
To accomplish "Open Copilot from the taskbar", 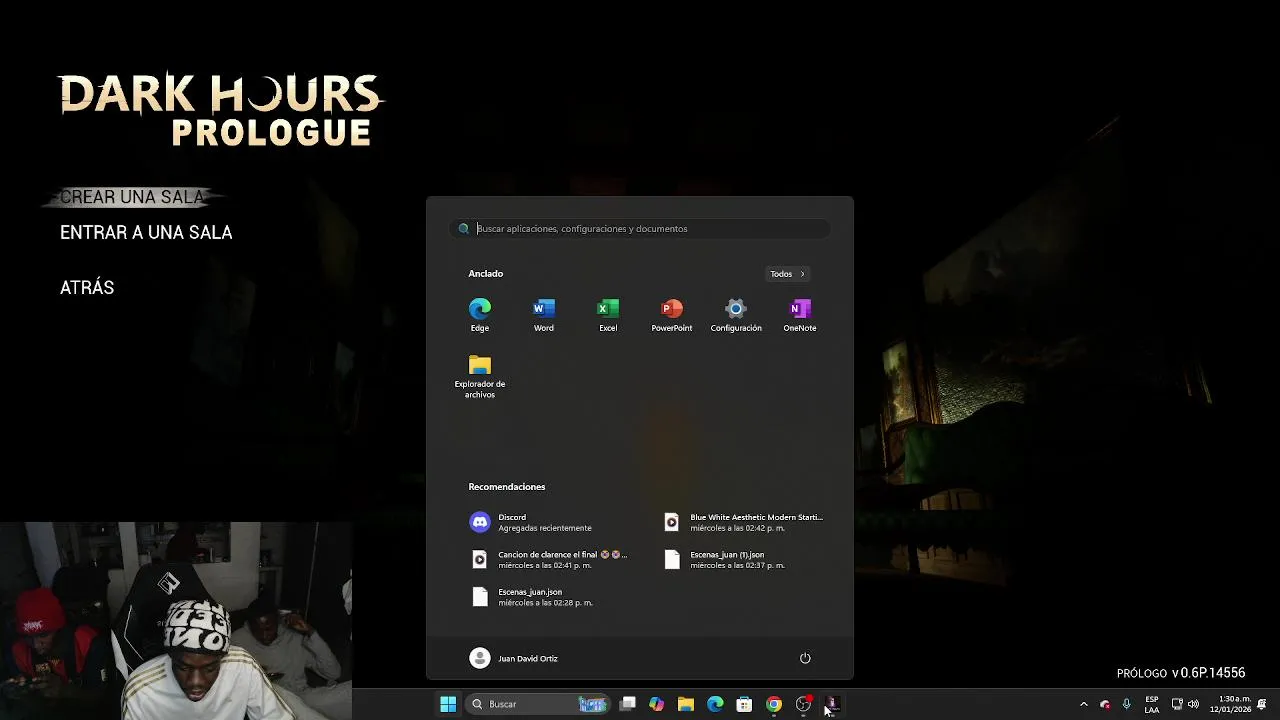I will click(656, 704).
